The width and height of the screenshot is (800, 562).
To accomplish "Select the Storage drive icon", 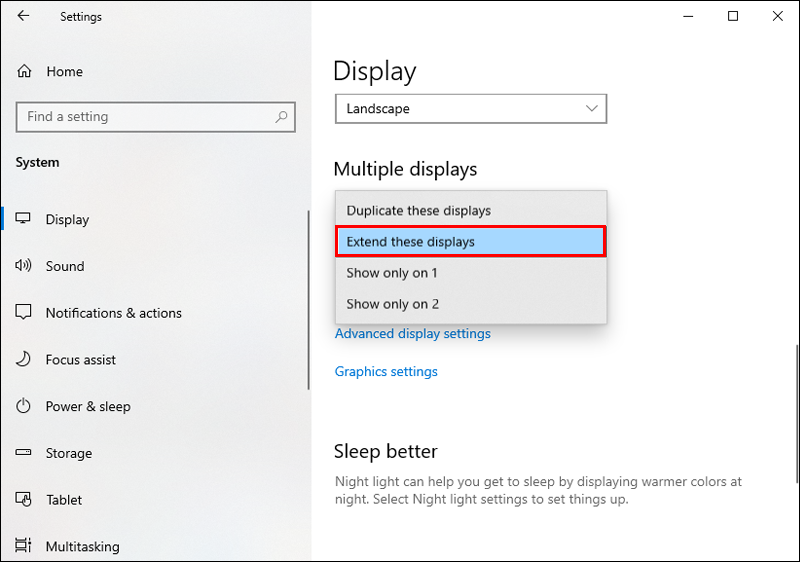I will [x=23, y=452].
